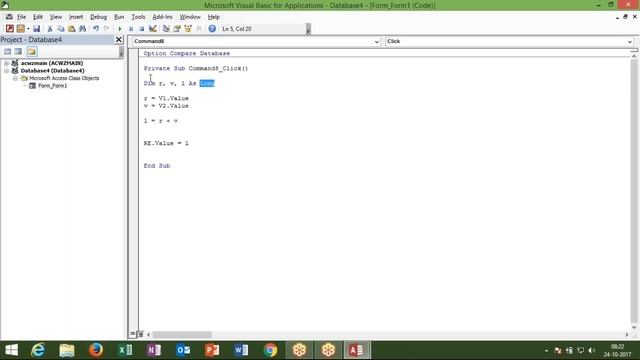Click Full Module View button at code bottom

coord(140,334)
